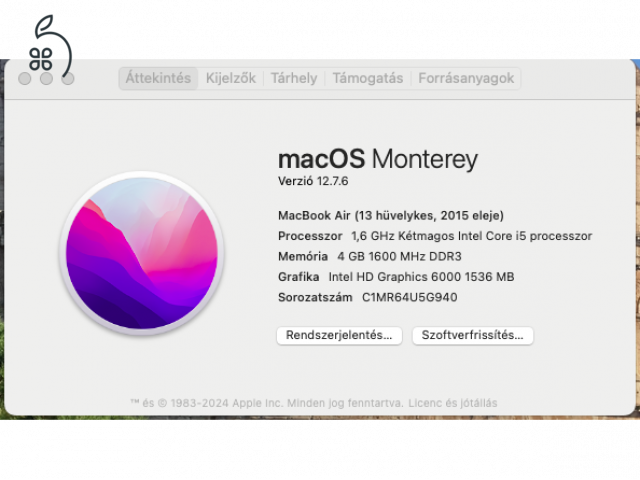Open Szoftverfrissítés... for software updates

[472, 335]
